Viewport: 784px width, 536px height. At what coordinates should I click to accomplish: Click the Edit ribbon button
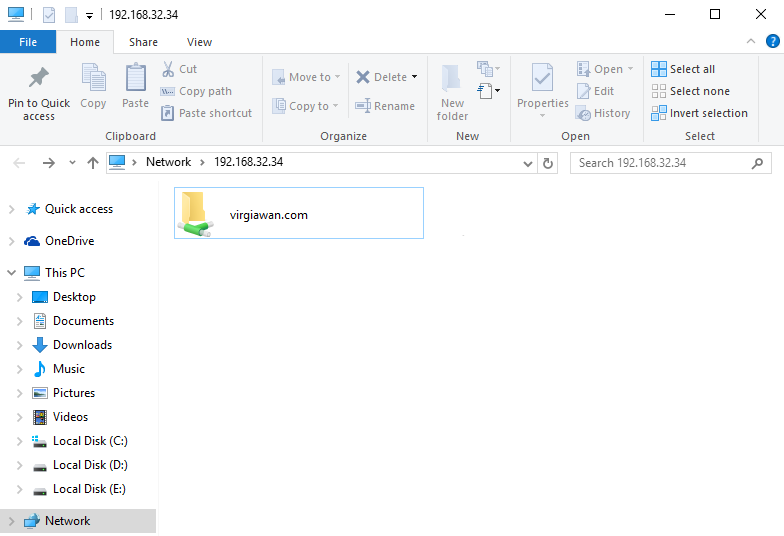595,91
